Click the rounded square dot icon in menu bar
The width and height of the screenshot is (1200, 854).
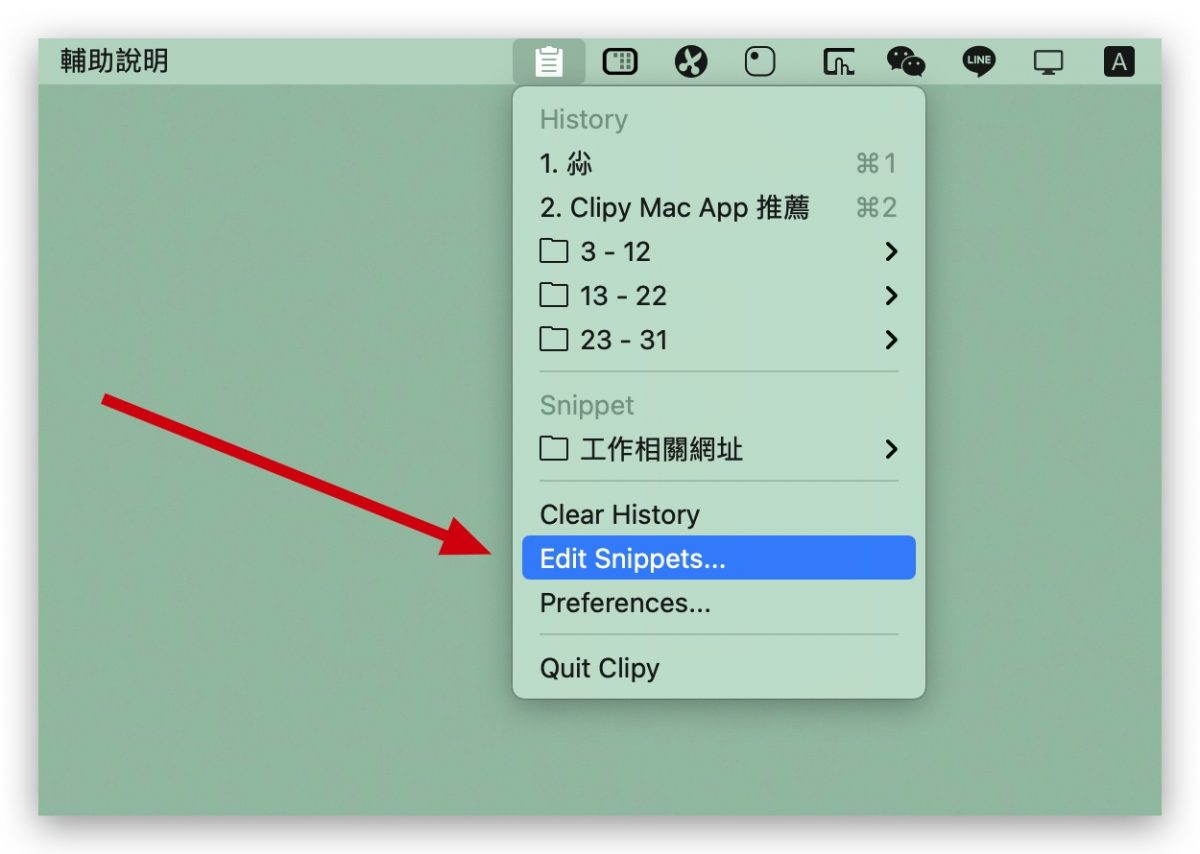click(760, 62)
